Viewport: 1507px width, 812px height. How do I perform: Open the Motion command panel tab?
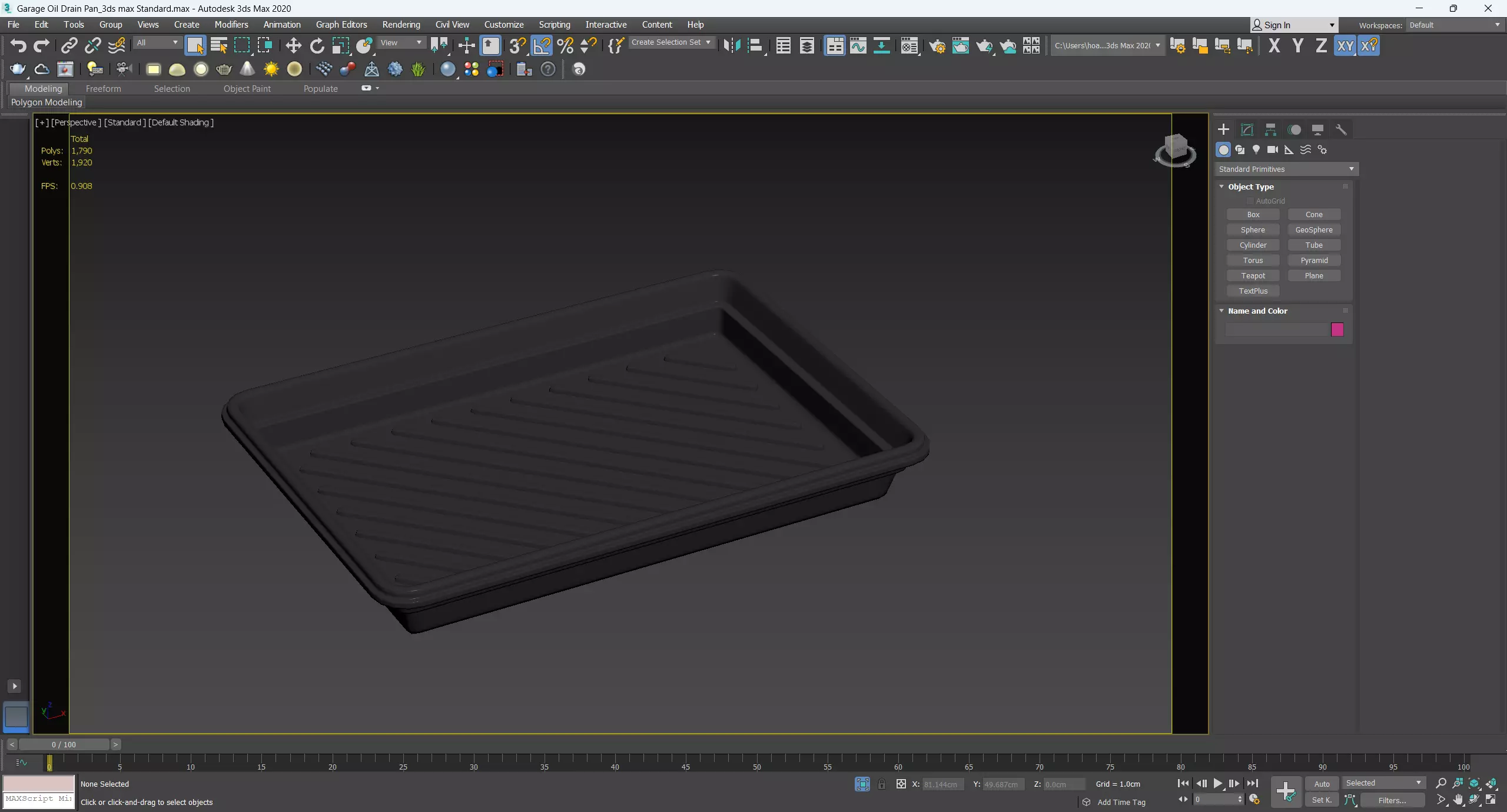pyautogui.click(x=1294, y=130)
